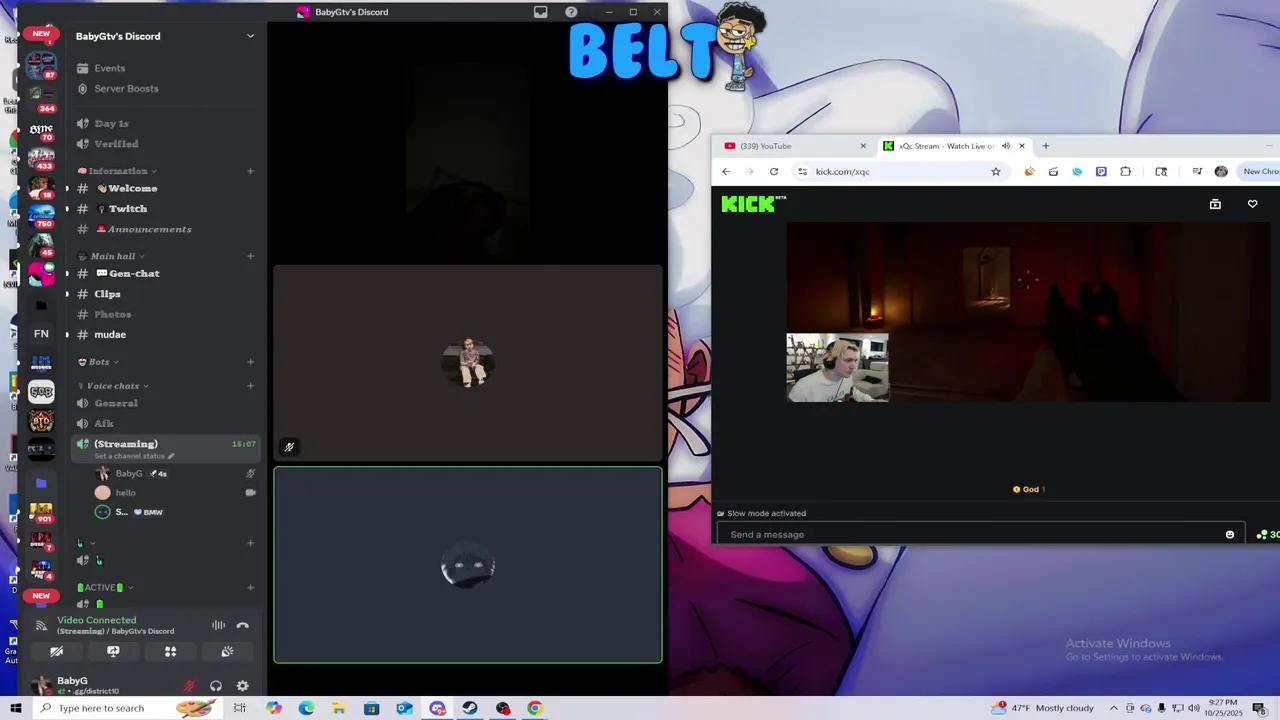The width and height of the screenshot is (1280, 720).
Task: Open the Twitch text channel
Action: [x=127, y=209]
